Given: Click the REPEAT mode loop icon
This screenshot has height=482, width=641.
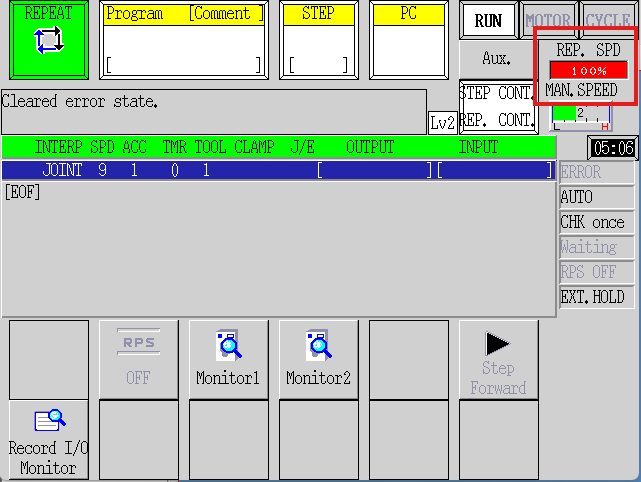Looking at the screenshot, I should [x=49, y=40].
